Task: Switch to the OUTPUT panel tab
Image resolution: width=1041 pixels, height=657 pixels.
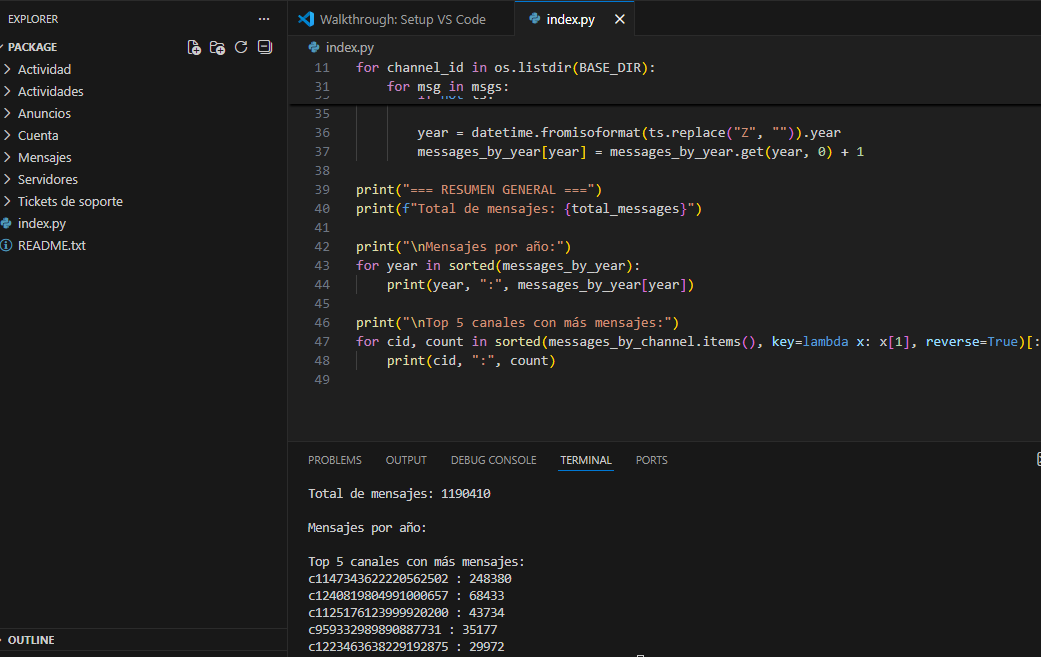Action: click(x=405, y=460)
